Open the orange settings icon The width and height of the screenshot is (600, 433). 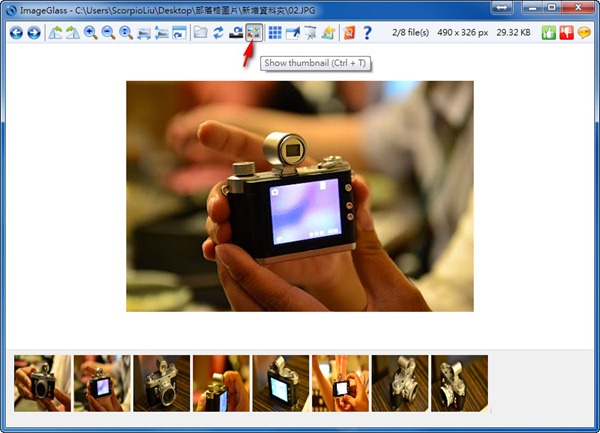coord(349,33)
